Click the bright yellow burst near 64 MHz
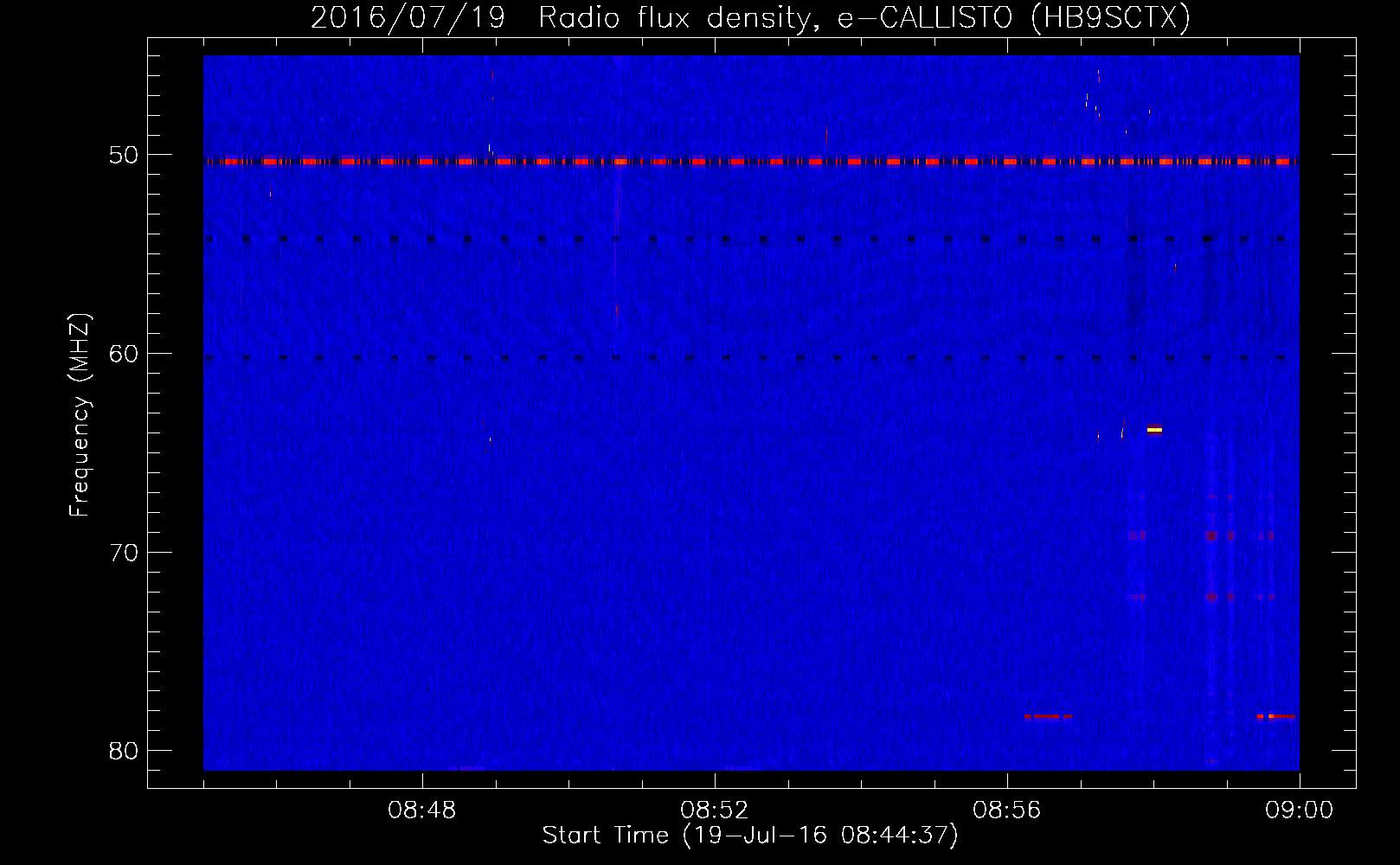The height and width of the screenshot is (865, 1400). pos(1154,430)
